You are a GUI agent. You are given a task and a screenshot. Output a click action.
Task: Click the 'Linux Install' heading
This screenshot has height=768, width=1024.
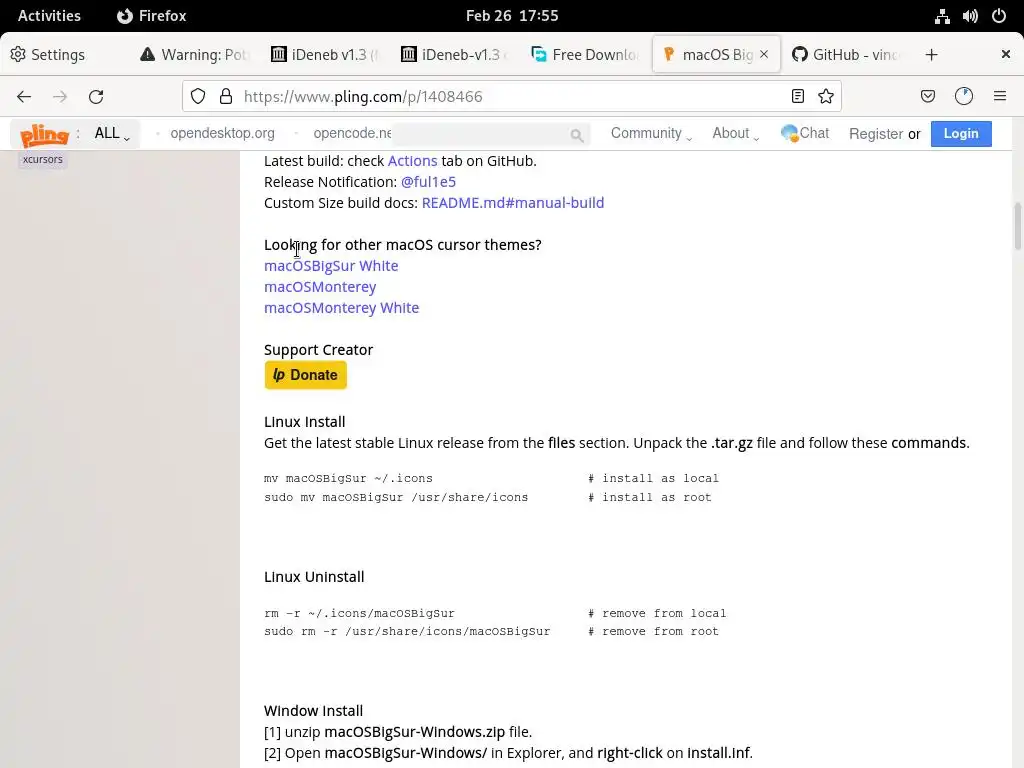[x=304, y=422]
